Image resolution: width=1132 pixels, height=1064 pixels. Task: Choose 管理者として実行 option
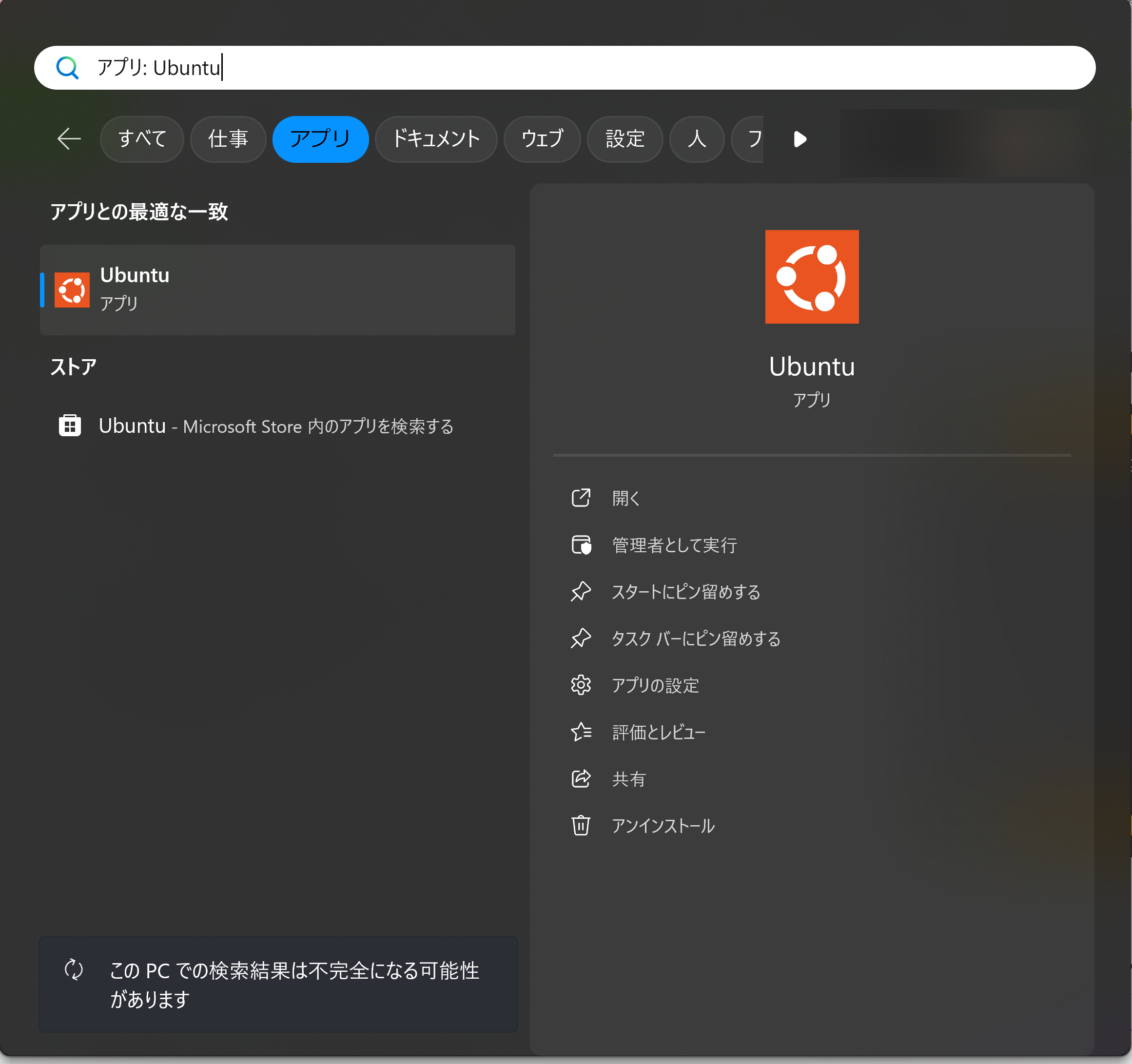(x=674, y=545)
